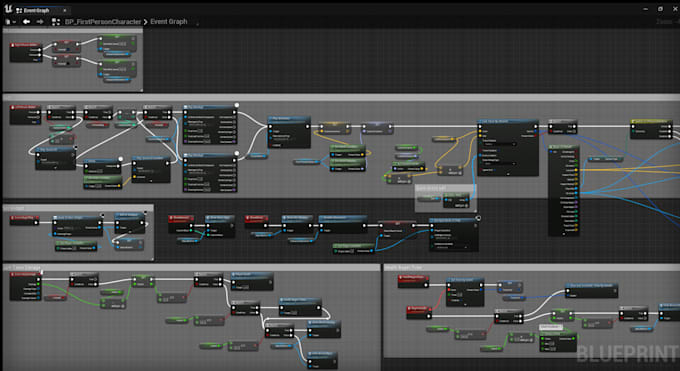Select the small nested comment box header
The image size is (680, 371).
pos(445,188)
